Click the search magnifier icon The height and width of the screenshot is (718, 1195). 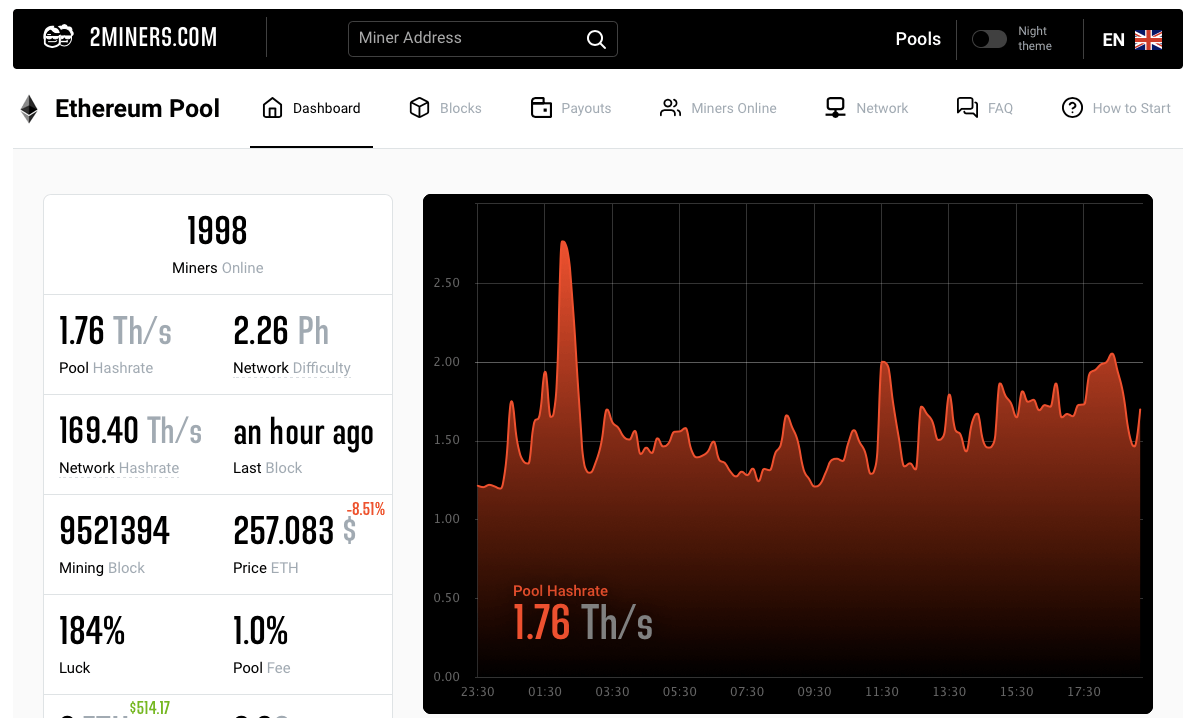596,39
